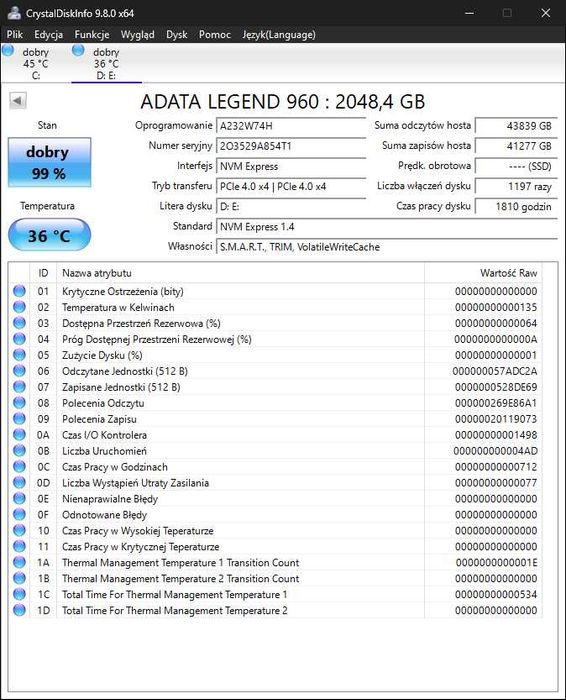Click the status orb for Czas Pracy w Godzinach
Image resolution: width=566 pixels, height=700 pixels.
click(19, 467)
